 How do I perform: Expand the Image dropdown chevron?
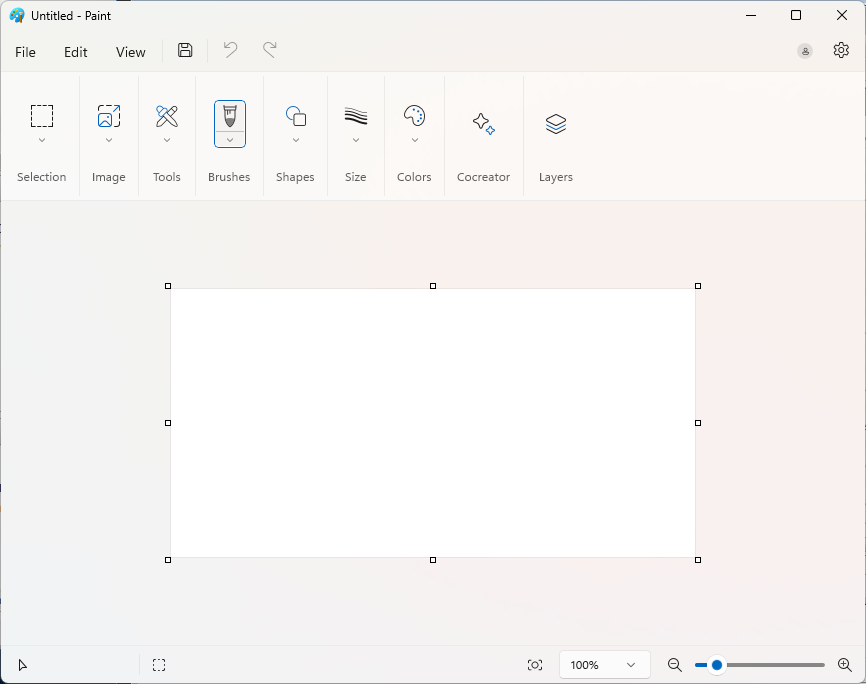tap(109, 140)
